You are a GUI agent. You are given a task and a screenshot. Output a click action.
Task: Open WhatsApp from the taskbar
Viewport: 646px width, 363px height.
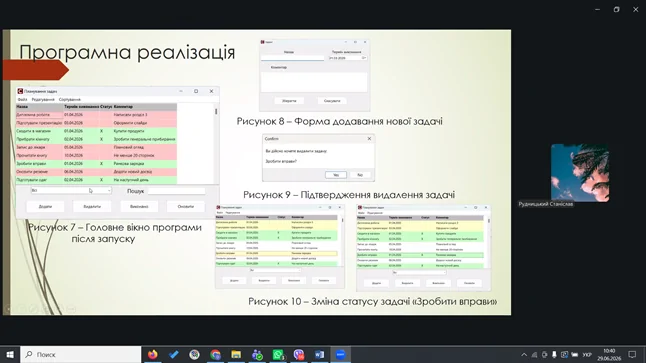coord(278,354)
